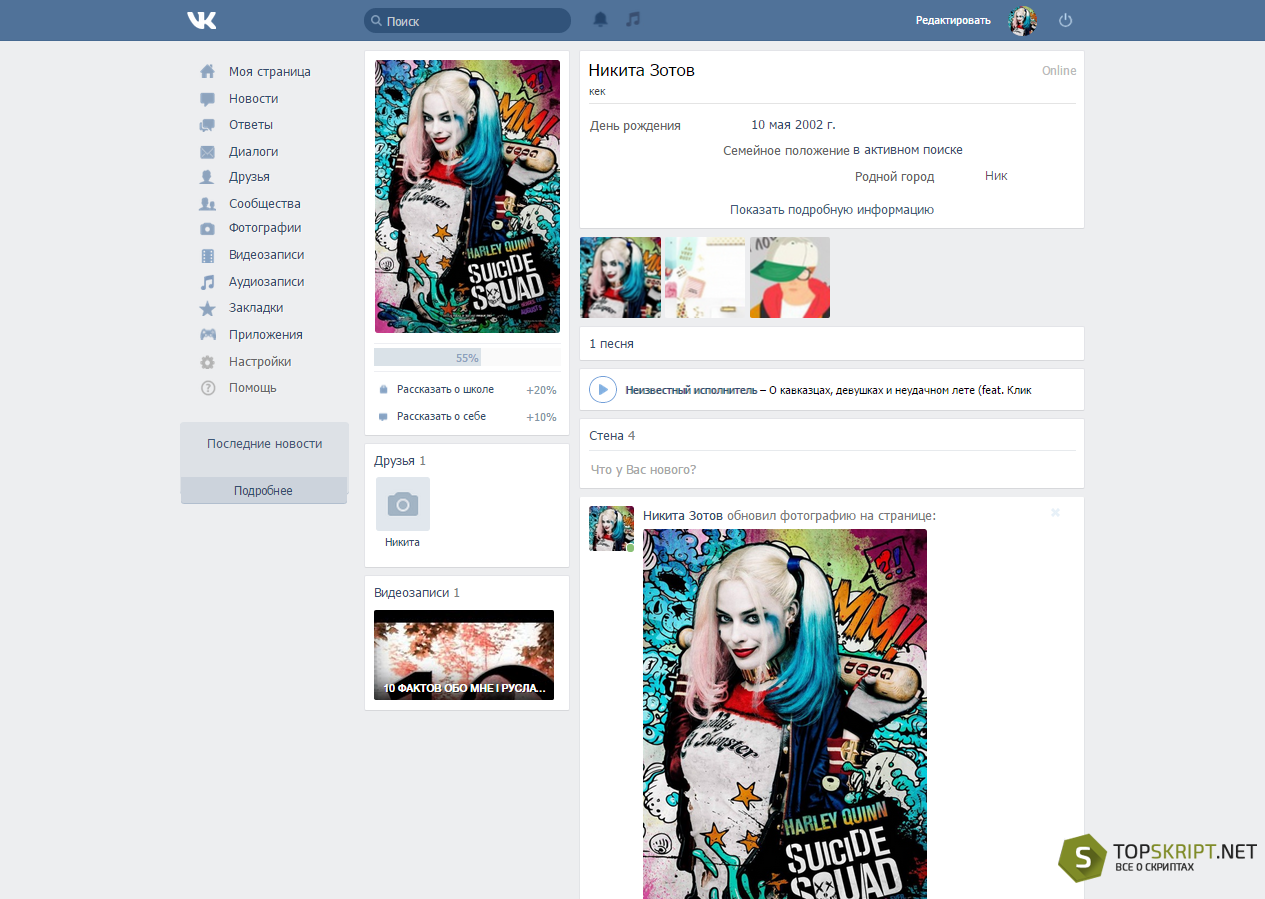Viewport: 1265px width, 899px height.
Task: Open the second photo thumbnail with desk items
Action: pyautogui.click(x=705, y=277)
